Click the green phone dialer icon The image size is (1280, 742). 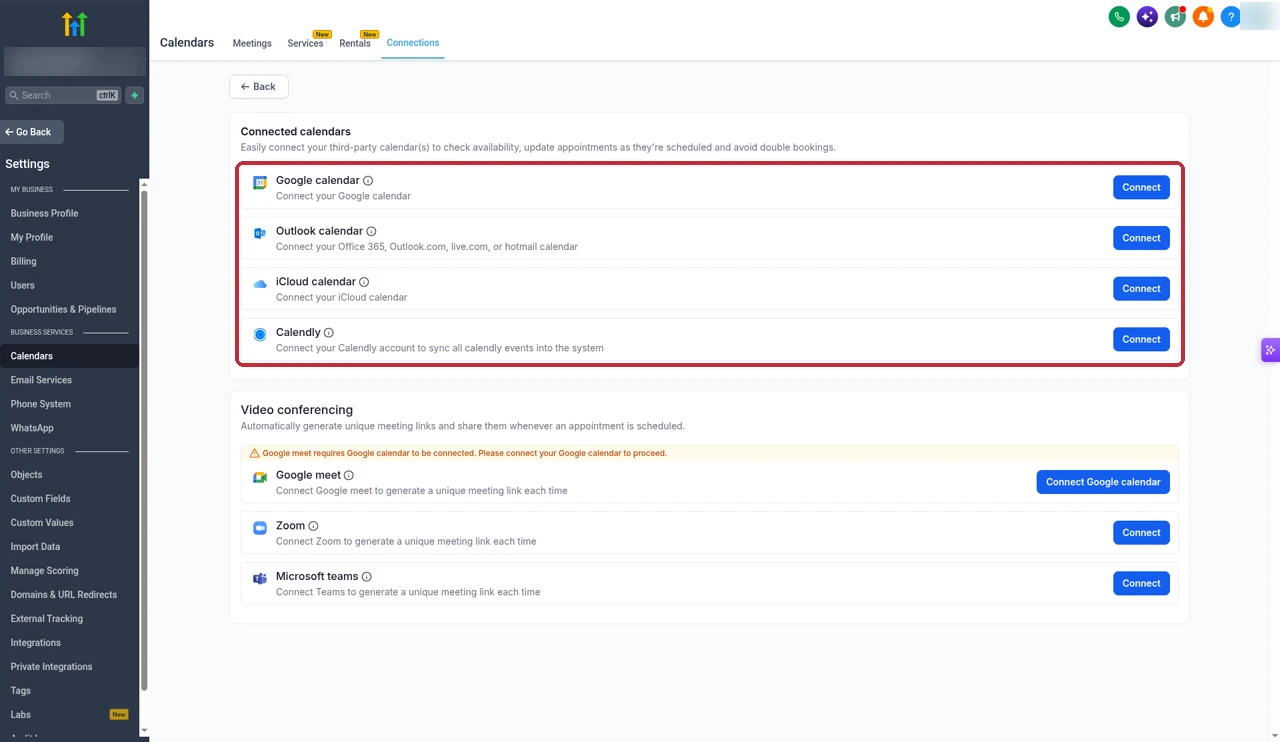pos(1119,17)
